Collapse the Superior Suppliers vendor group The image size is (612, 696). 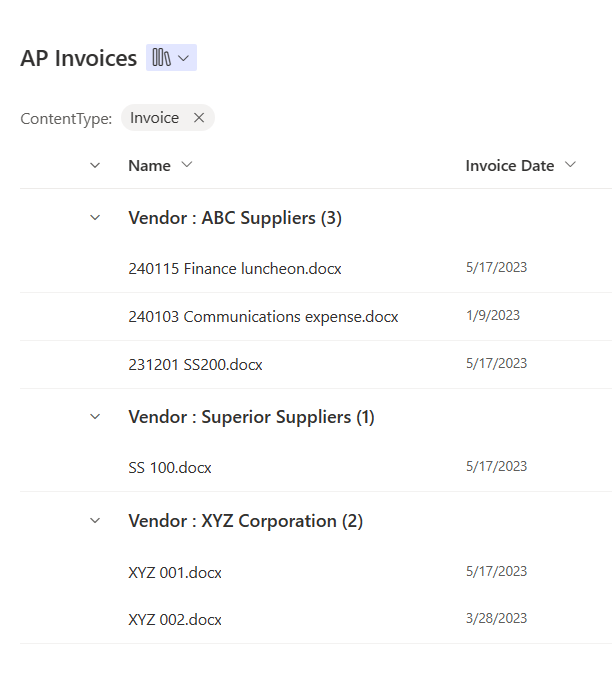click(x=95, y=417)
